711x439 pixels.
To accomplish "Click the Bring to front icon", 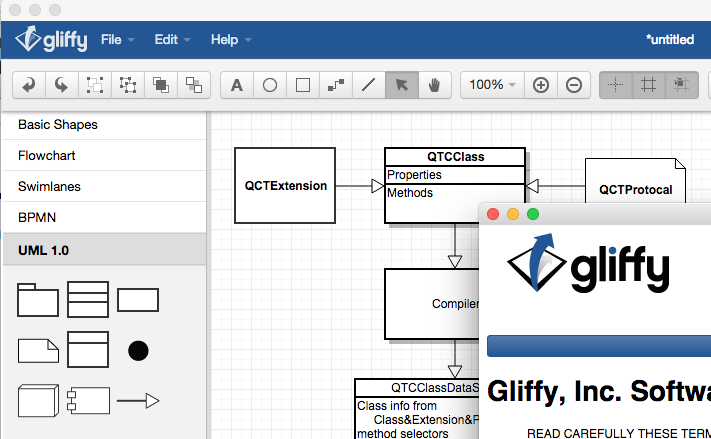I will (161, 85).
